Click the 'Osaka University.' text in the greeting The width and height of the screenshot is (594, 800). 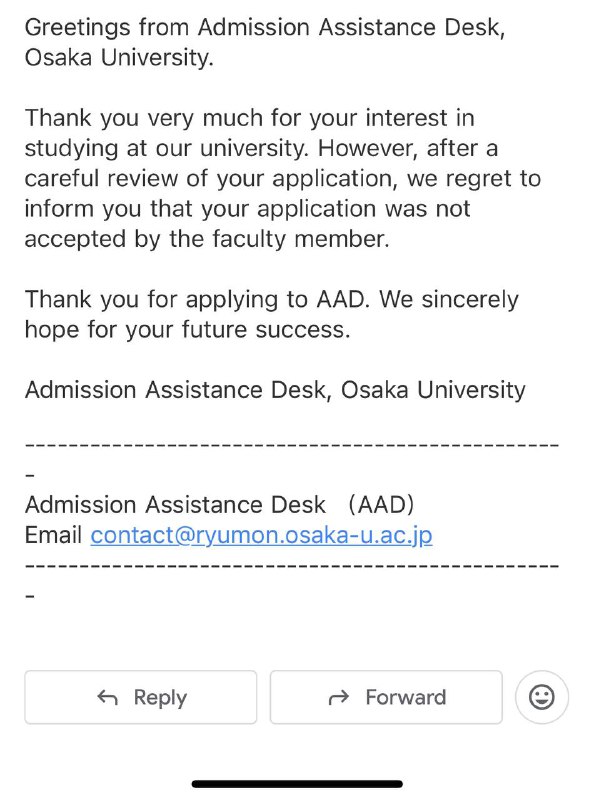click(119, 57)
